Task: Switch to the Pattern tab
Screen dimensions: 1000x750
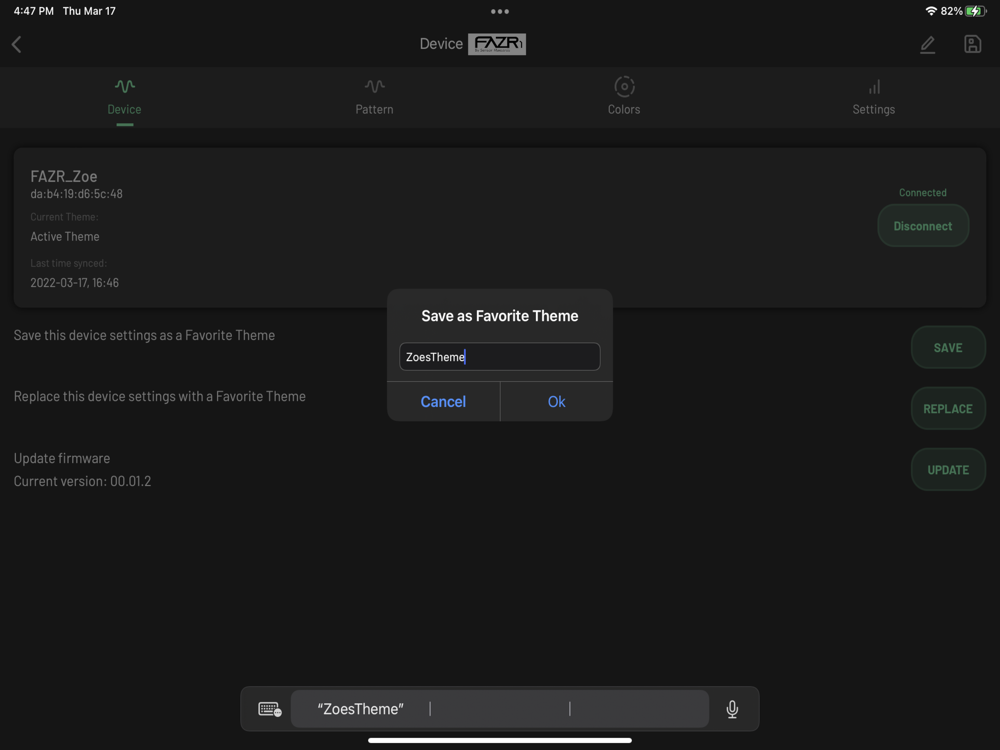Action: (x=374, y=98)
